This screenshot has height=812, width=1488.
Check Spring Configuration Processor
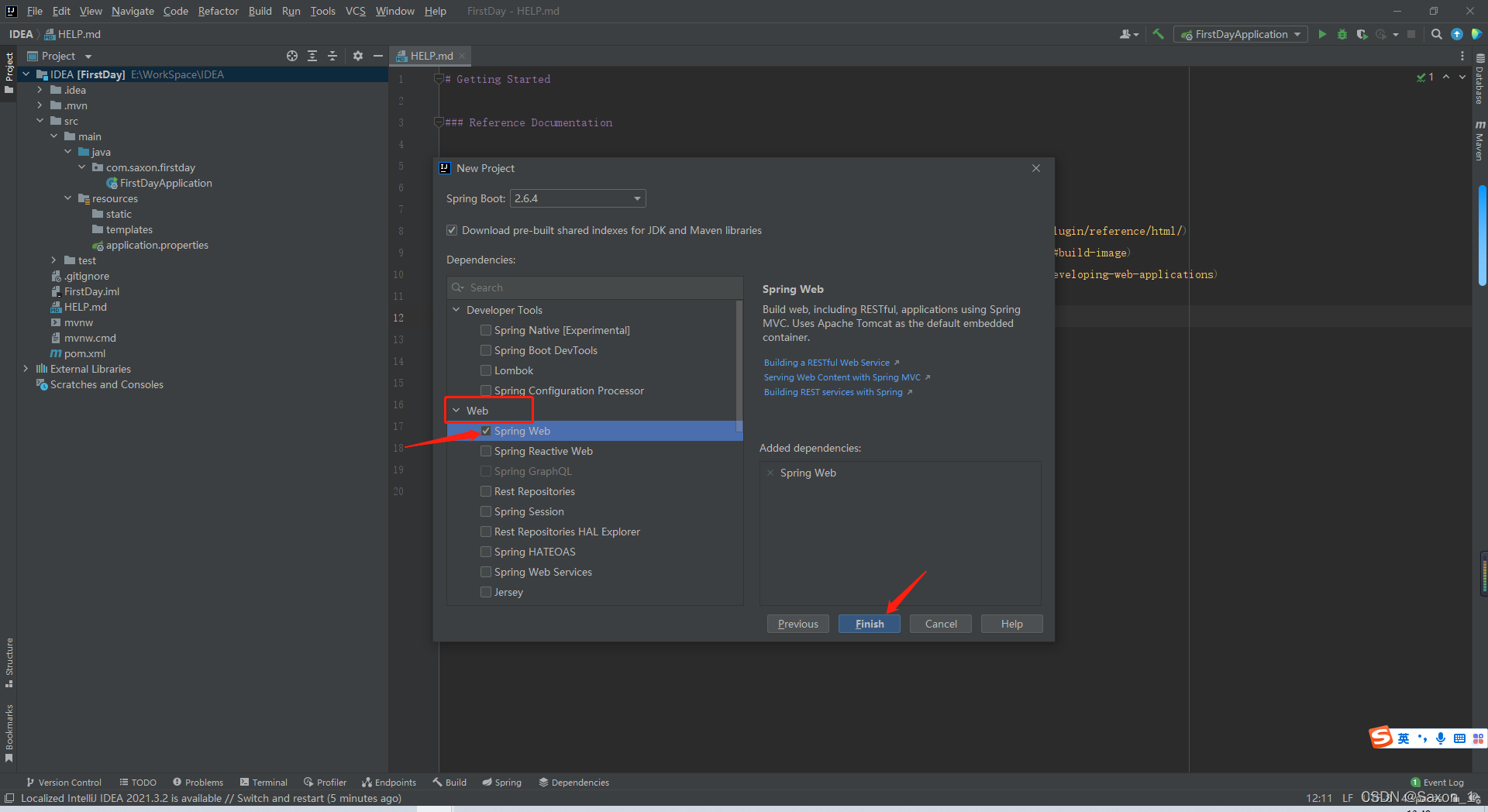pos(486,391)
